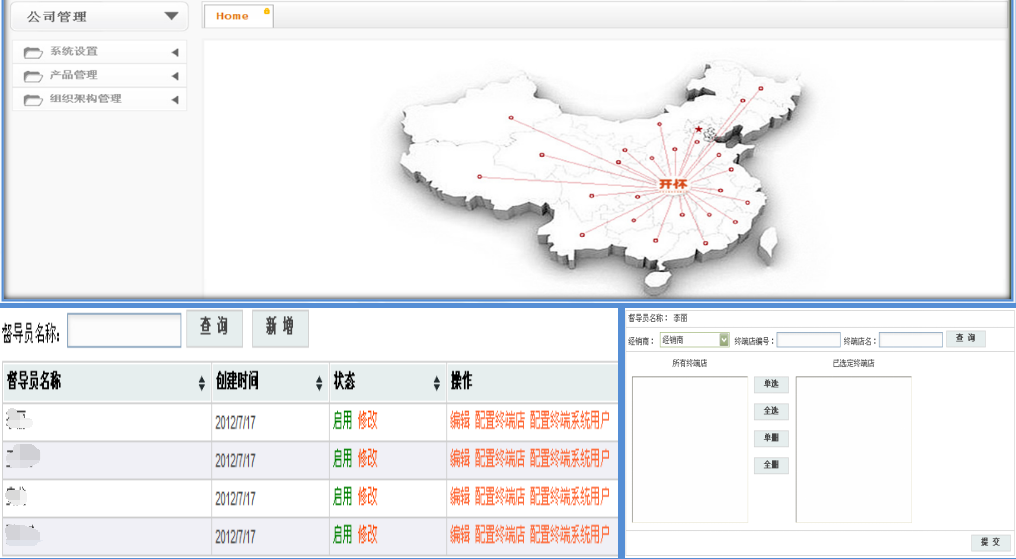Open 产品管理 menu item
Screen dimensions: 1016x559
point(74,75)
